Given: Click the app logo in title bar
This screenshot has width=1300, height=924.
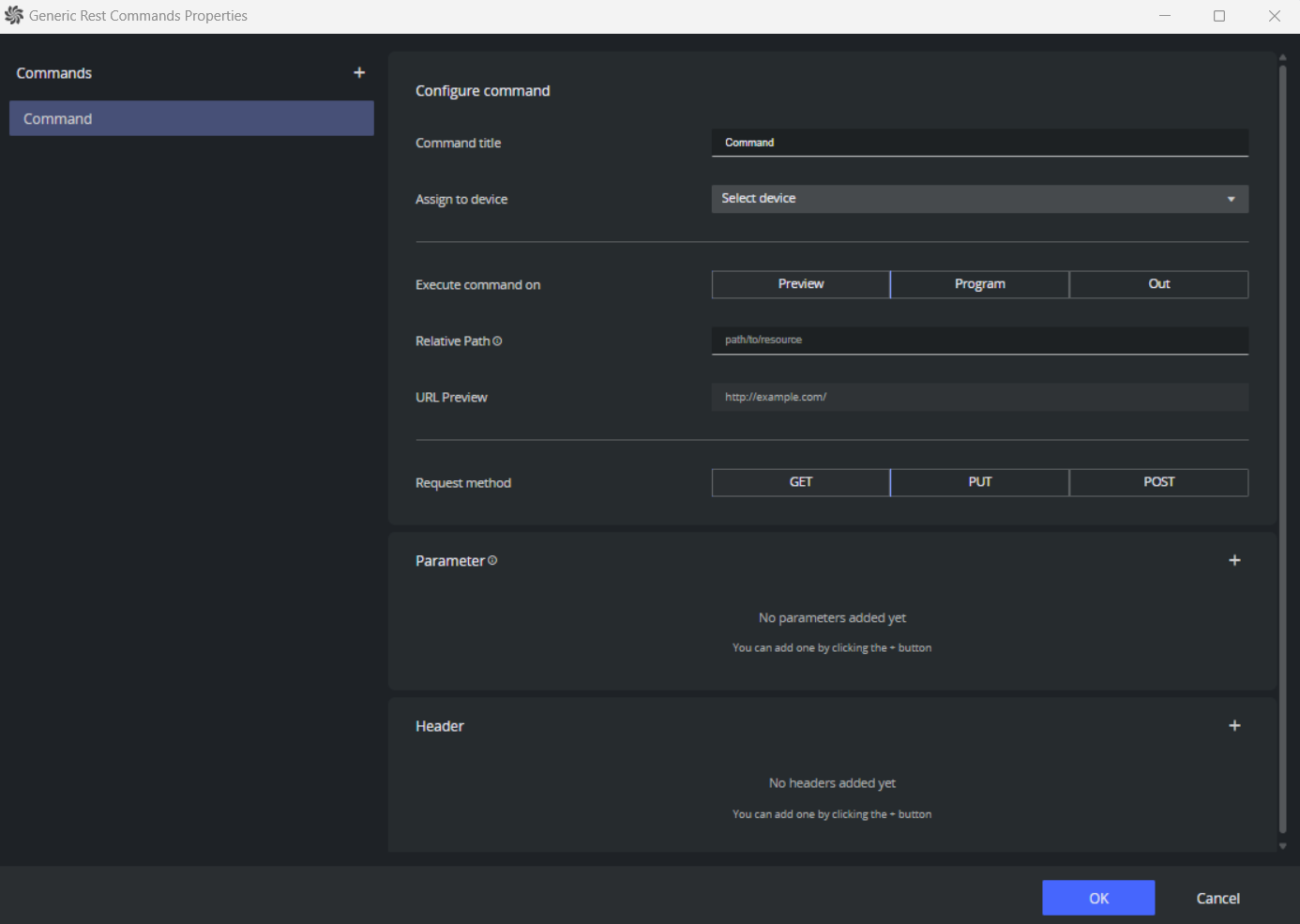Looking at the screenshot, I should (14, 16).
